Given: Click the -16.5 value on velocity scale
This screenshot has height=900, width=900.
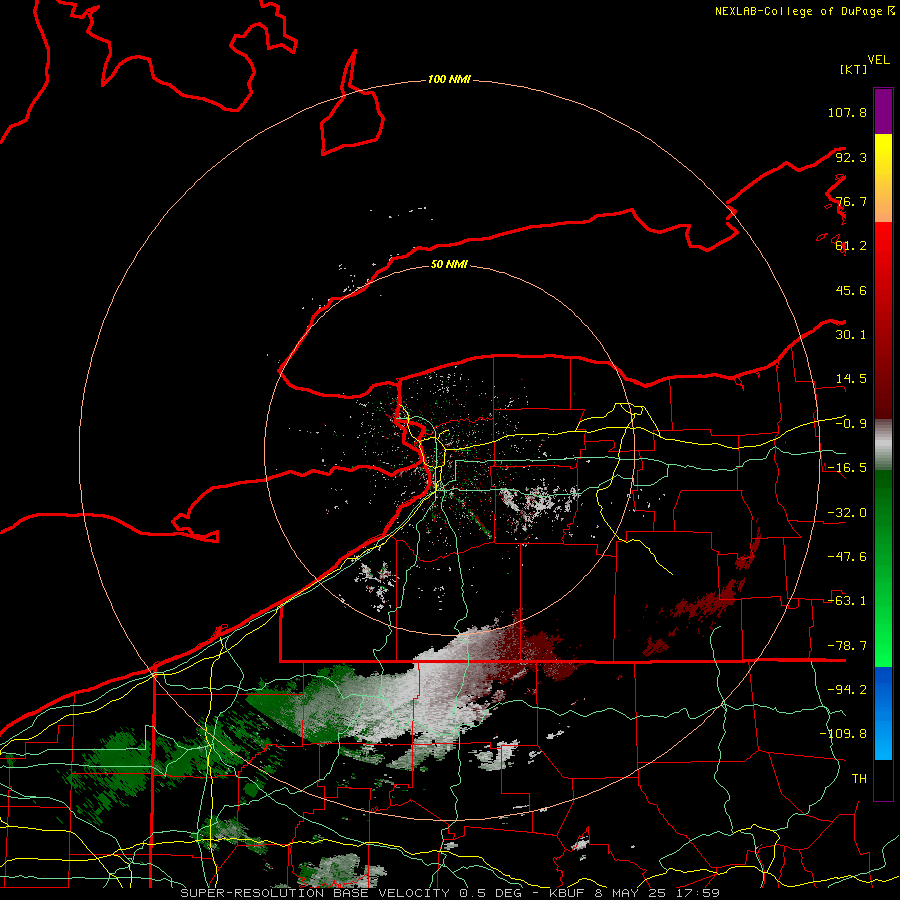Looking at the screenshot, I should (x=847, y=468).
